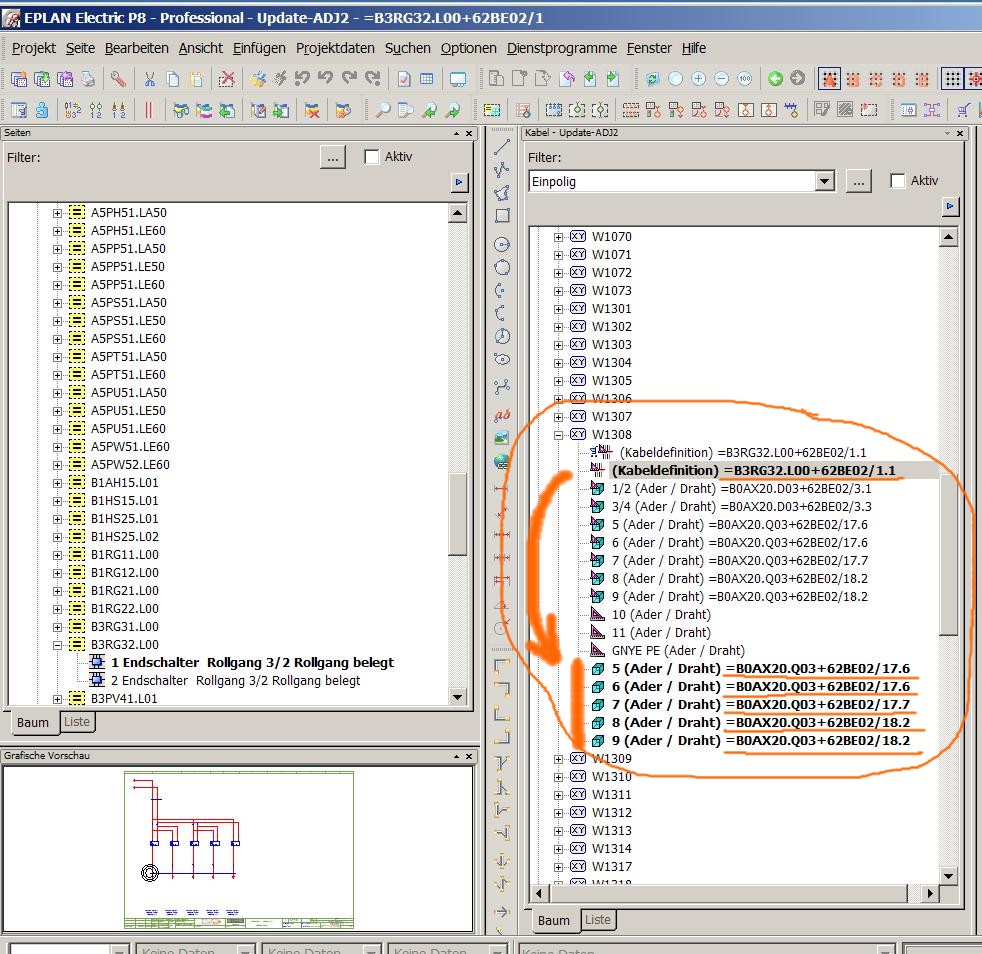Zoom out with the minus magnifier icon
982x954 pixels.
pos(721,79)
